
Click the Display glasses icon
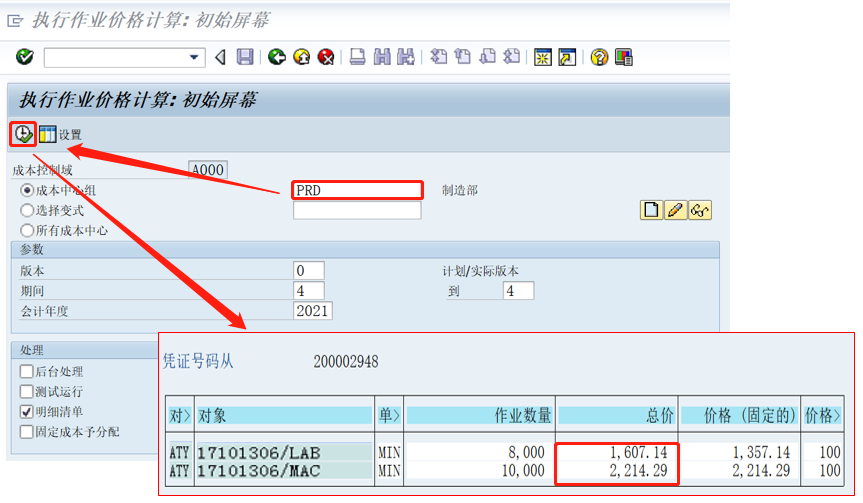700,210
